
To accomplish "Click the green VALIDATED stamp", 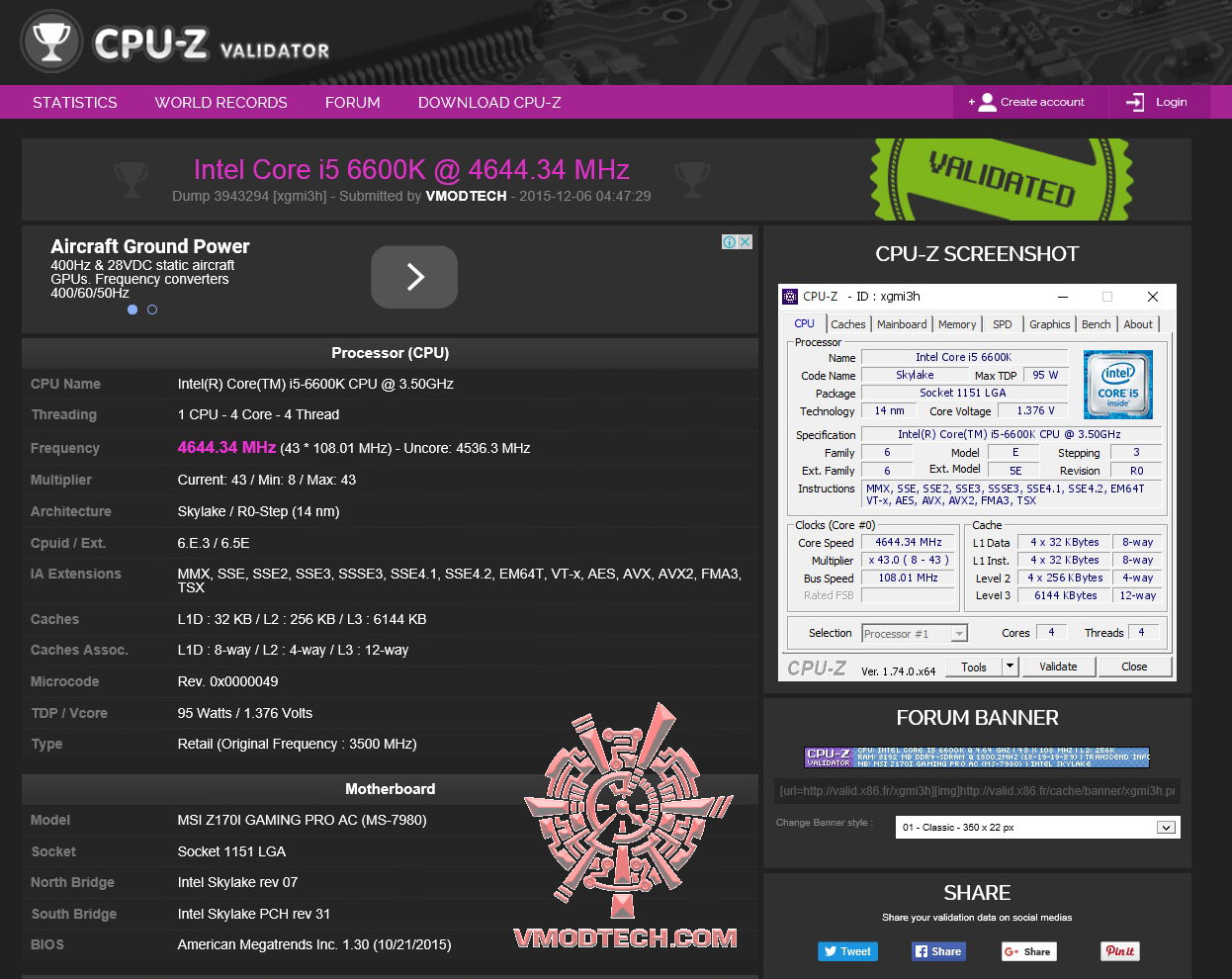I will (x=1001, y=179).
